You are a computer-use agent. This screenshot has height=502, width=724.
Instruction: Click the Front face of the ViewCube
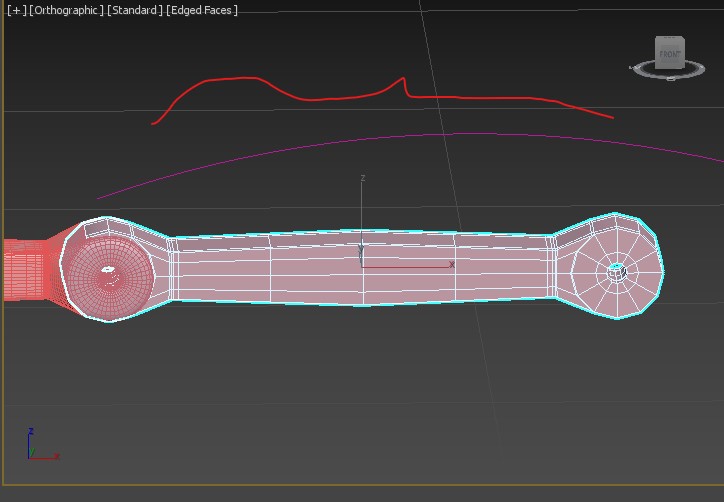pyautogui.click(x=669, y=54)
